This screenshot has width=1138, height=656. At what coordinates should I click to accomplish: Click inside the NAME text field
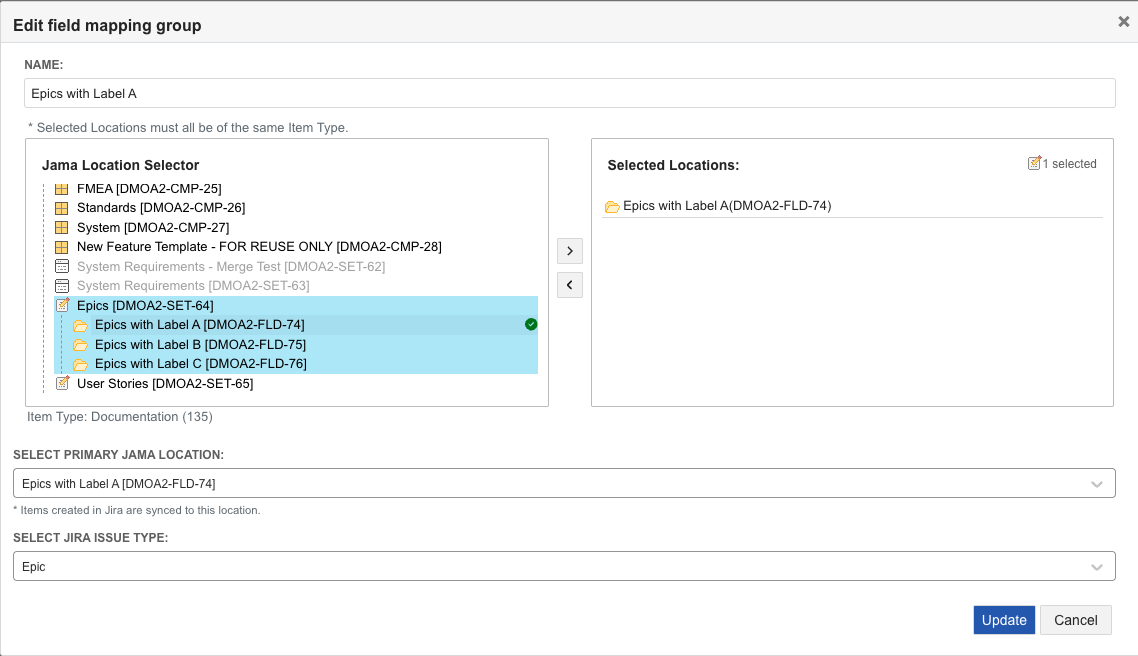click(400, 92)
